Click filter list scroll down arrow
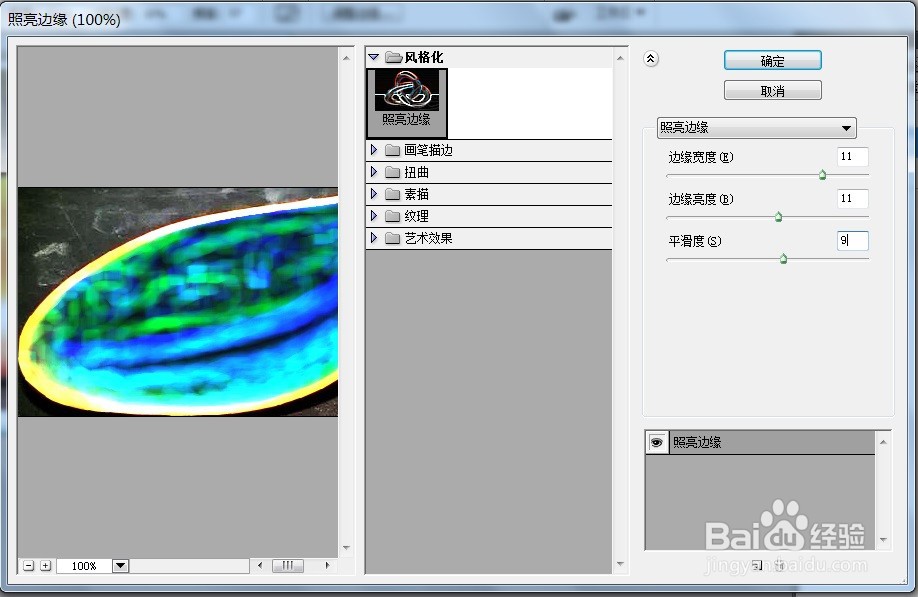The image size is (918, 597). [620, 564]
